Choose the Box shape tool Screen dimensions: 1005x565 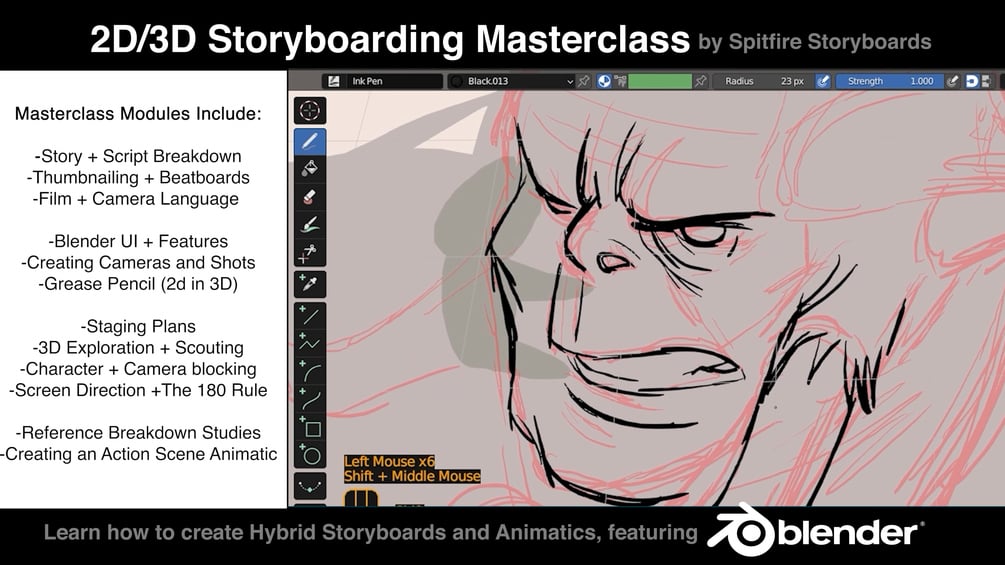click(310, 427)
